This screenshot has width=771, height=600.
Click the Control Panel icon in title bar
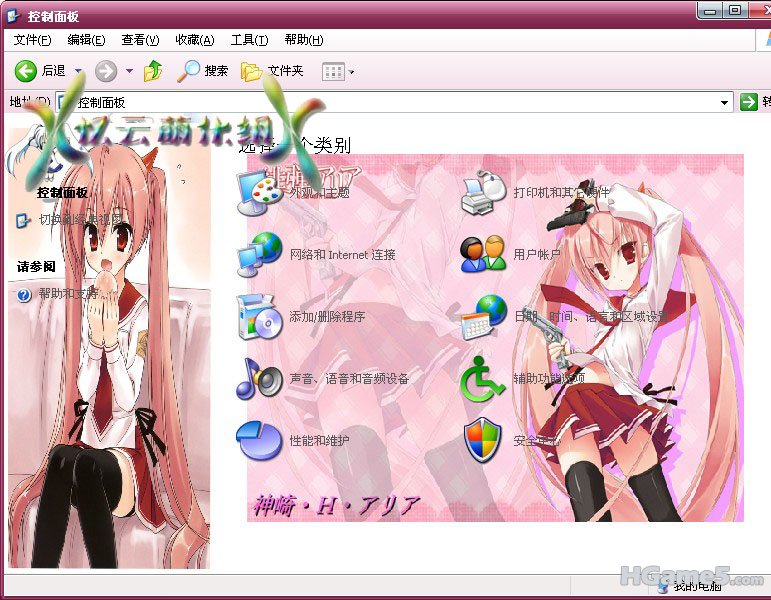[13, 16]
